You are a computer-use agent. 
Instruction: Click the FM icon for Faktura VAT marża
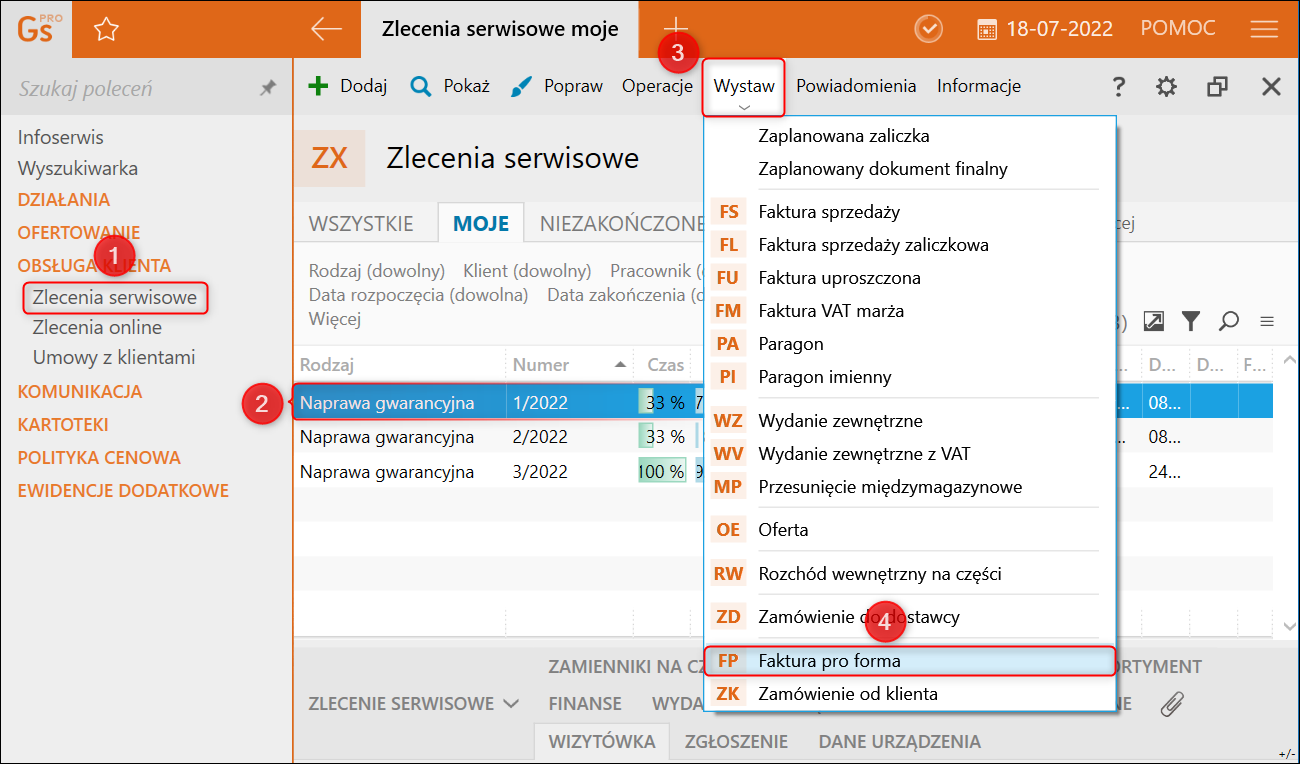click(x=728, y=311)
